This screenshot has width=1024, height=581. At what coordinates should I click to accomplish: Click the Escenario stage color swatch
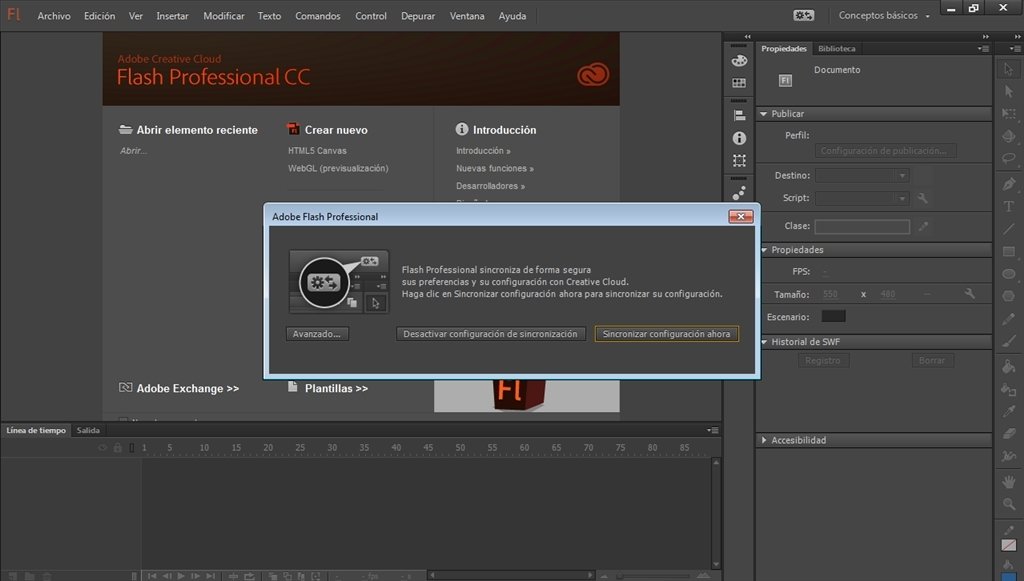(833, 317)
